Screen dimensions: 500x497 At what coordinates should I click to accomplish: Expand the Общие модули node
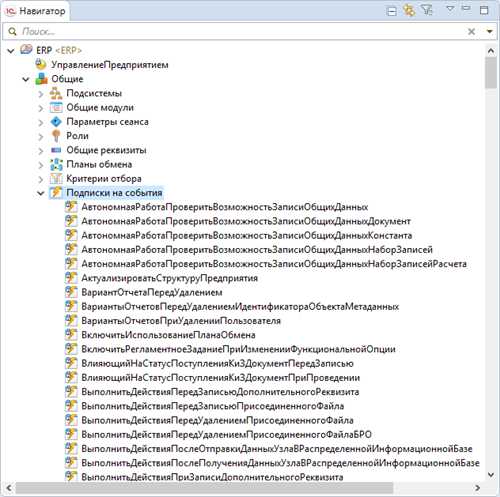(40, 108)
